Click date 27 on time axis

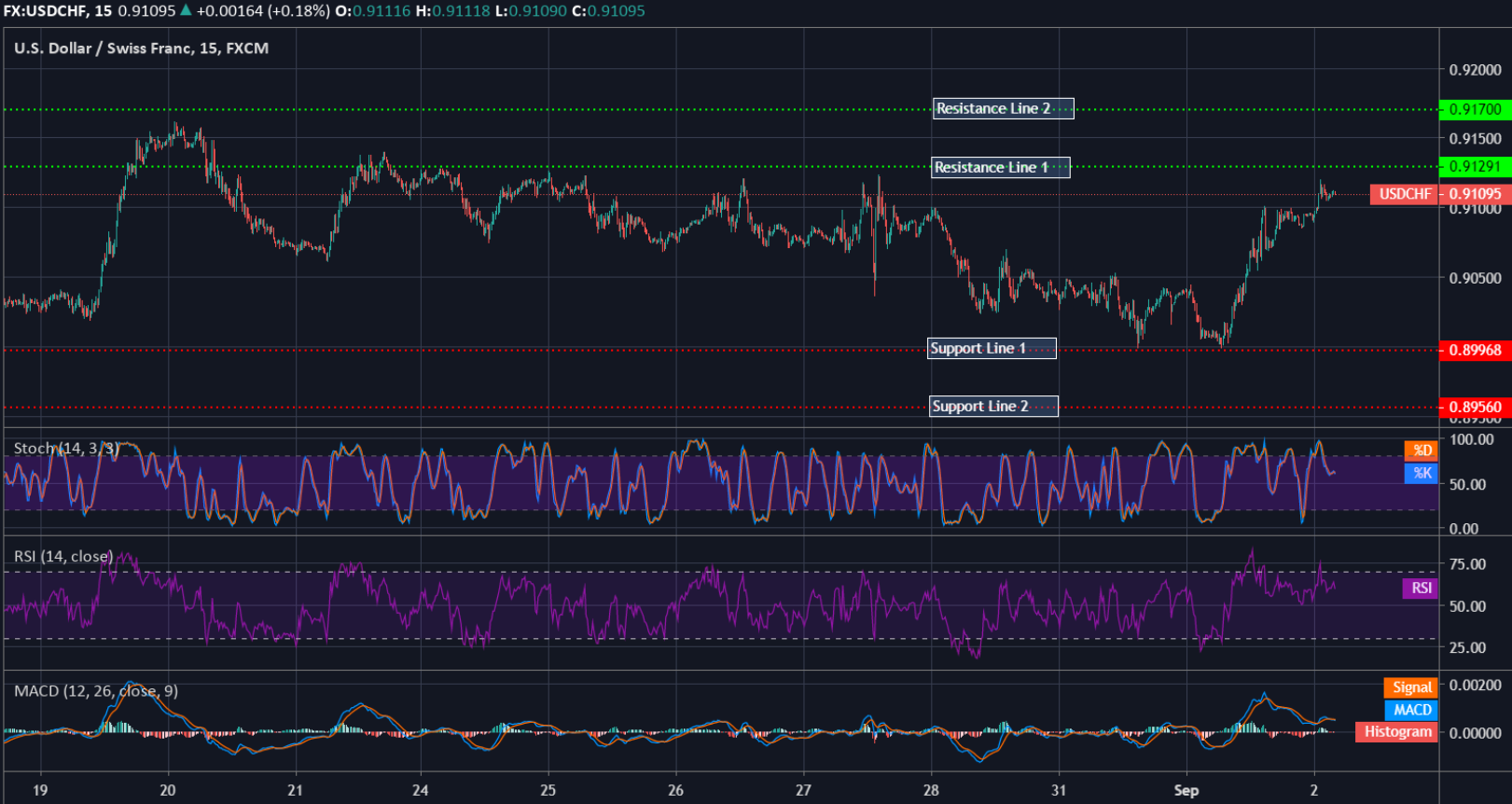[803, 791]
